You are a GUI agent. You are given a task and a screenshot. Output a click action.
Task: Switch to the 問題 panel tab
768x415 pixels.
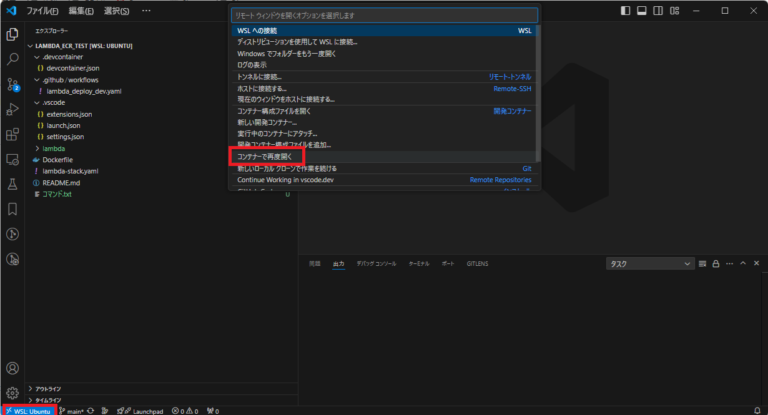[x=314, y=264]
